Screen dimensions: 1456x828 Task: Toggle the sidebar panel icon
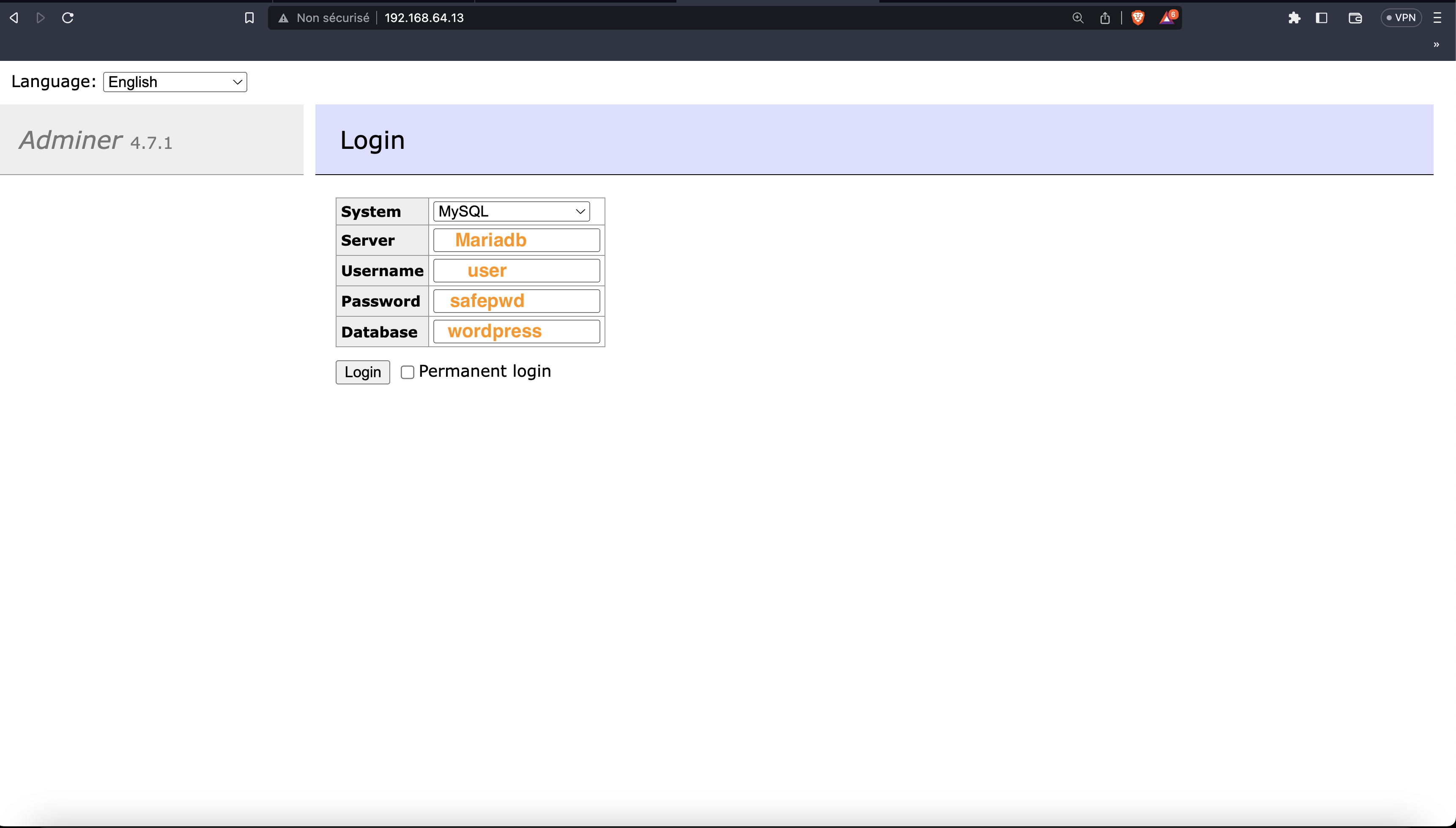(x=1322, y=18)
